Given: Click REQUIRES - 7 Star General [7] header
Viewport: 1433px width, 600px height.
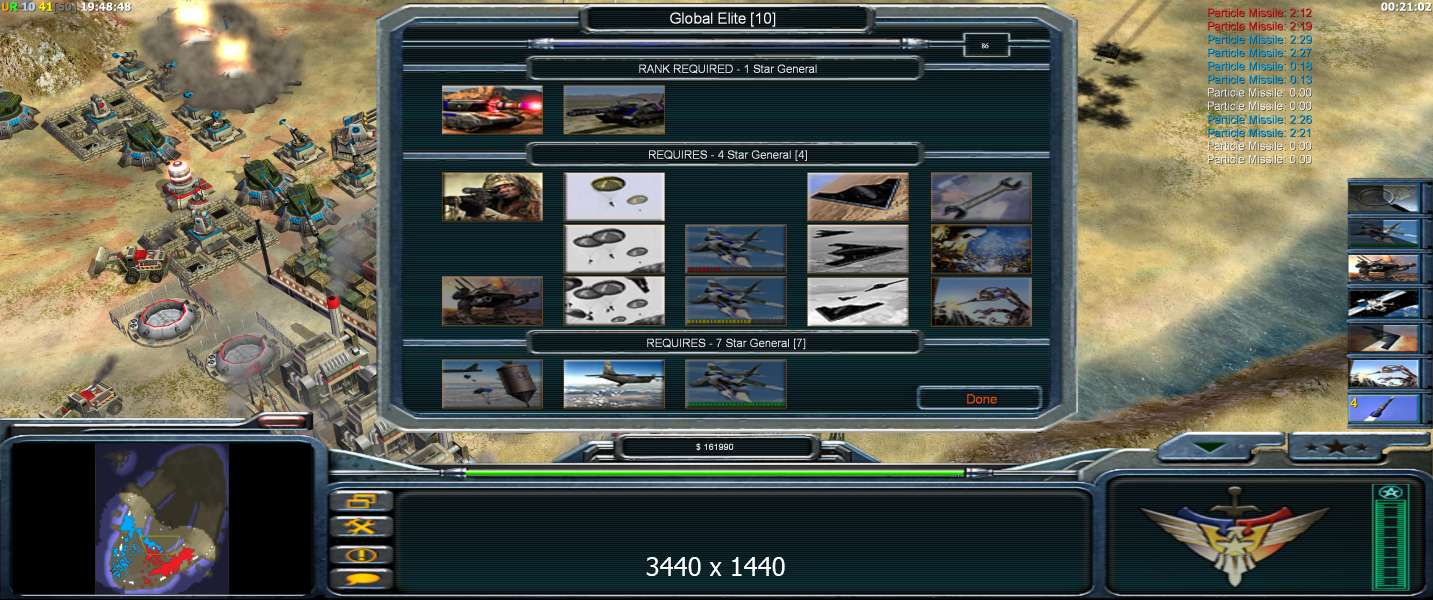Looking at the screenshot, I should click(726, 343).
